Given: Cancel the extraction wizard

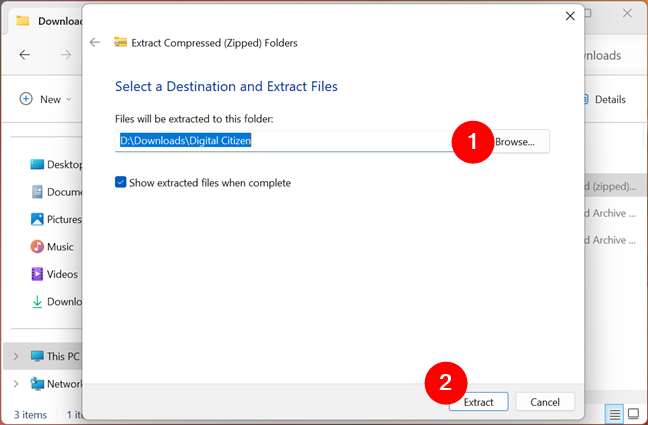Looking at the screenshot, I should point(545,401).
